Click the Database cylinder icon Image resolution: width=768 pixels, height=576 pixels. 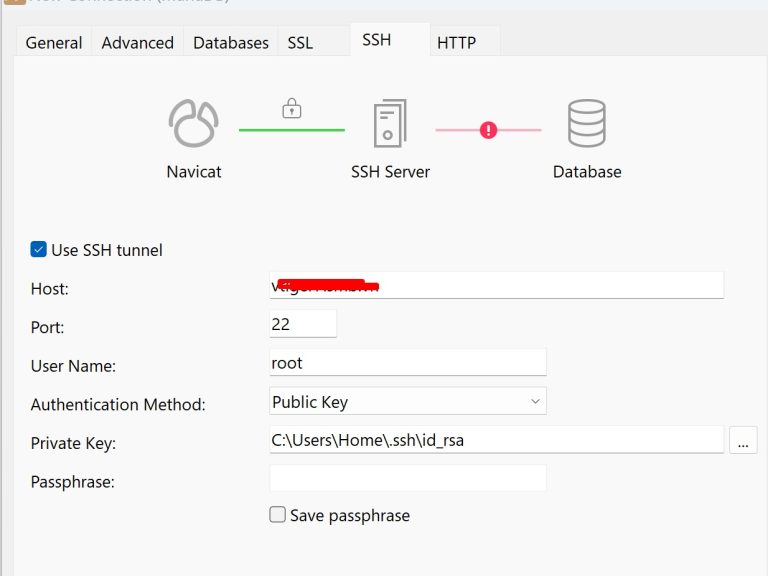[587, 123]
